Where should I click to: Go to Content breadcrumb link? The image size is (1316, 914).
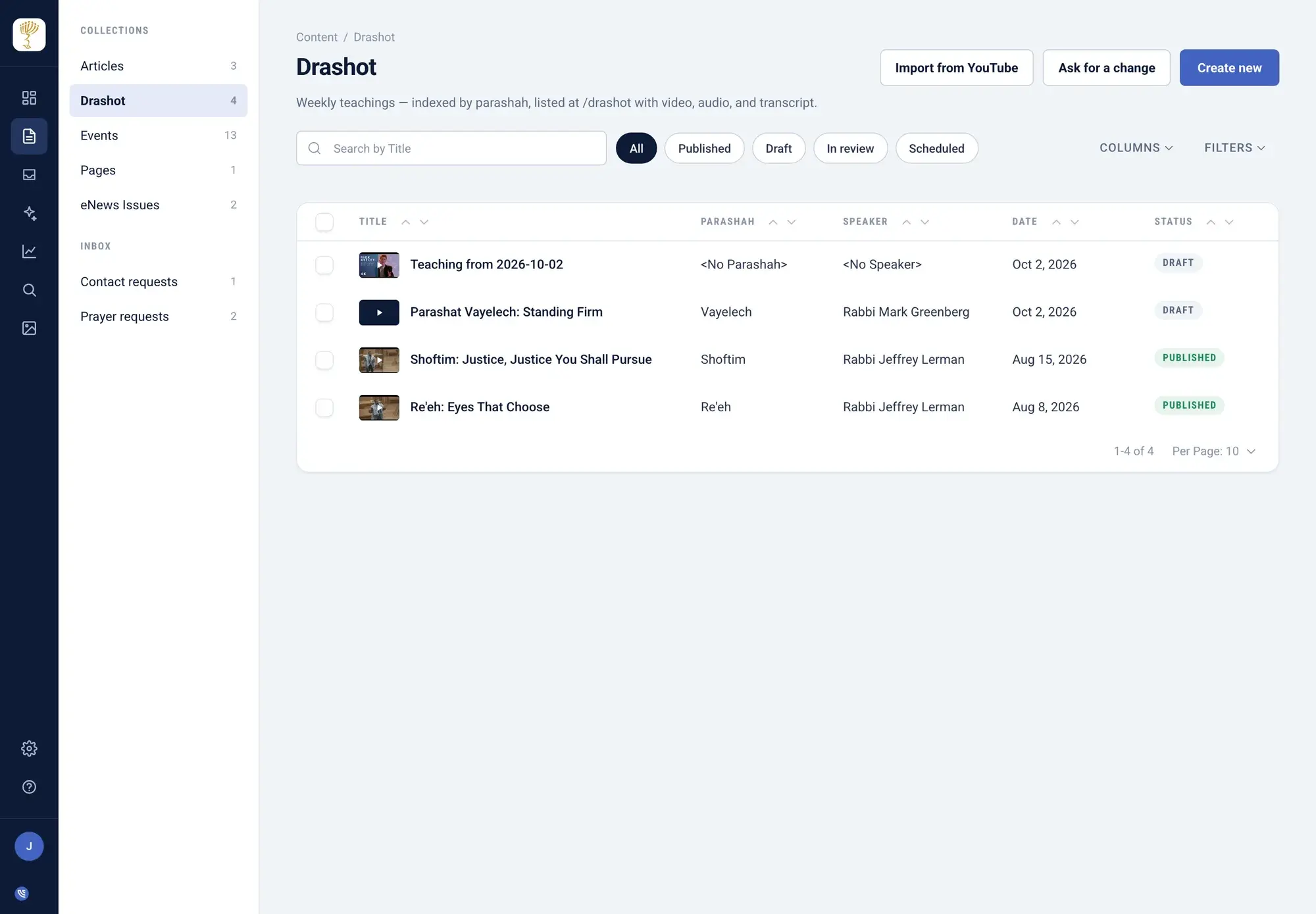pos(316,38)
